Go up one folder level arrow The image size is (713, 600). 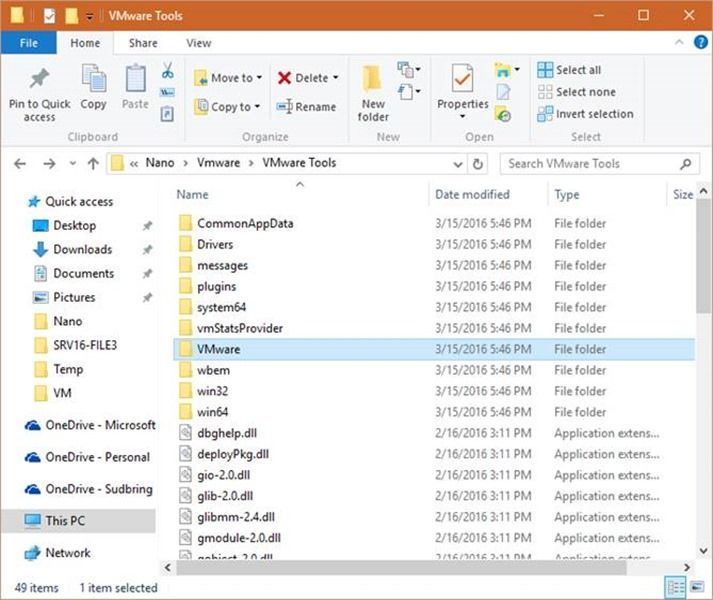[93, 163]
